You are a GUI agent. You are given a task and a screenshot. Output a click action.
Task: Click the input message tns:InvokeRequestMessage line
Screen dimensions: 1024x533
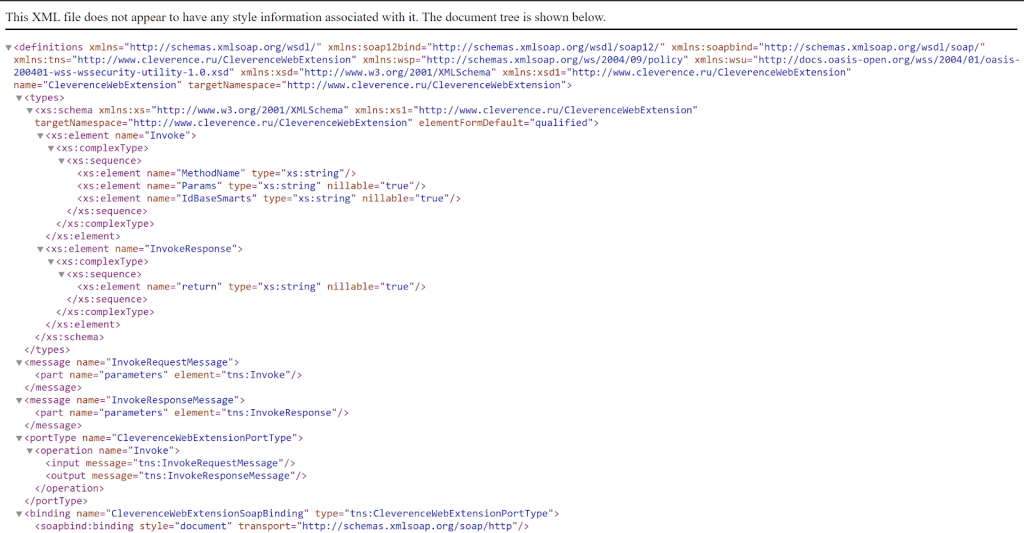pos(170,463)
